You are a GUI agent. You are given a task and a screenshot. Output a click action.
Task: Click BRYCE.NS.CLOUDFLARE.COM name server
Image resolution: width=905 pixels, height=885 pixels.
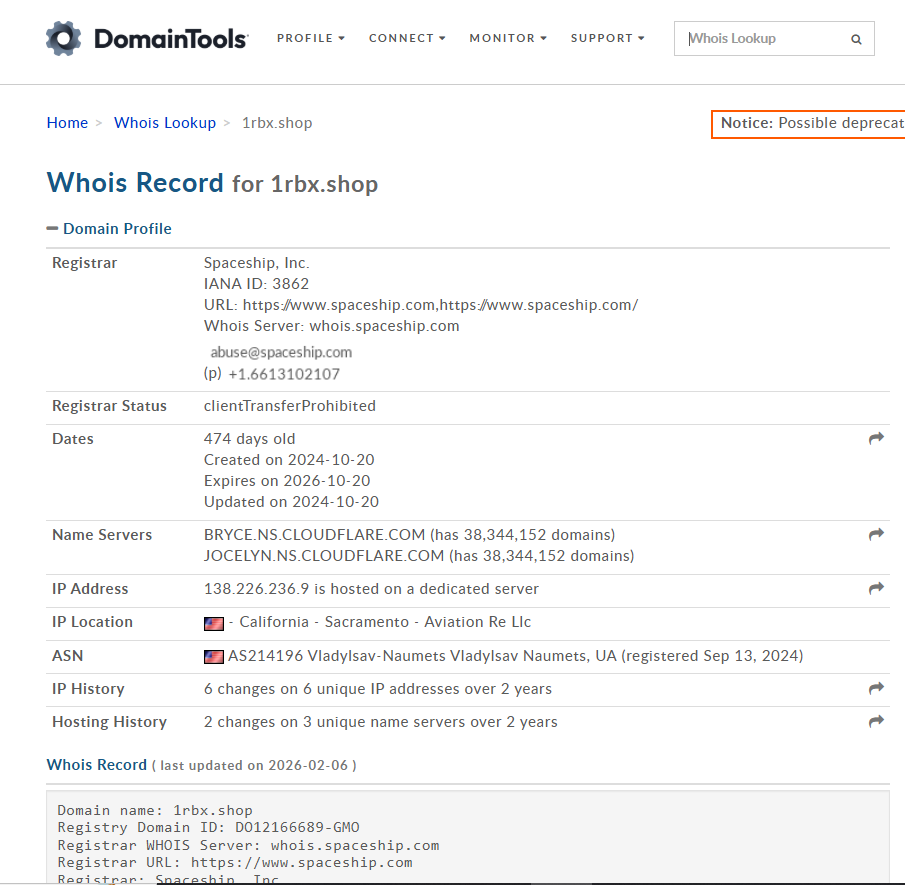(x=315, y=535)
